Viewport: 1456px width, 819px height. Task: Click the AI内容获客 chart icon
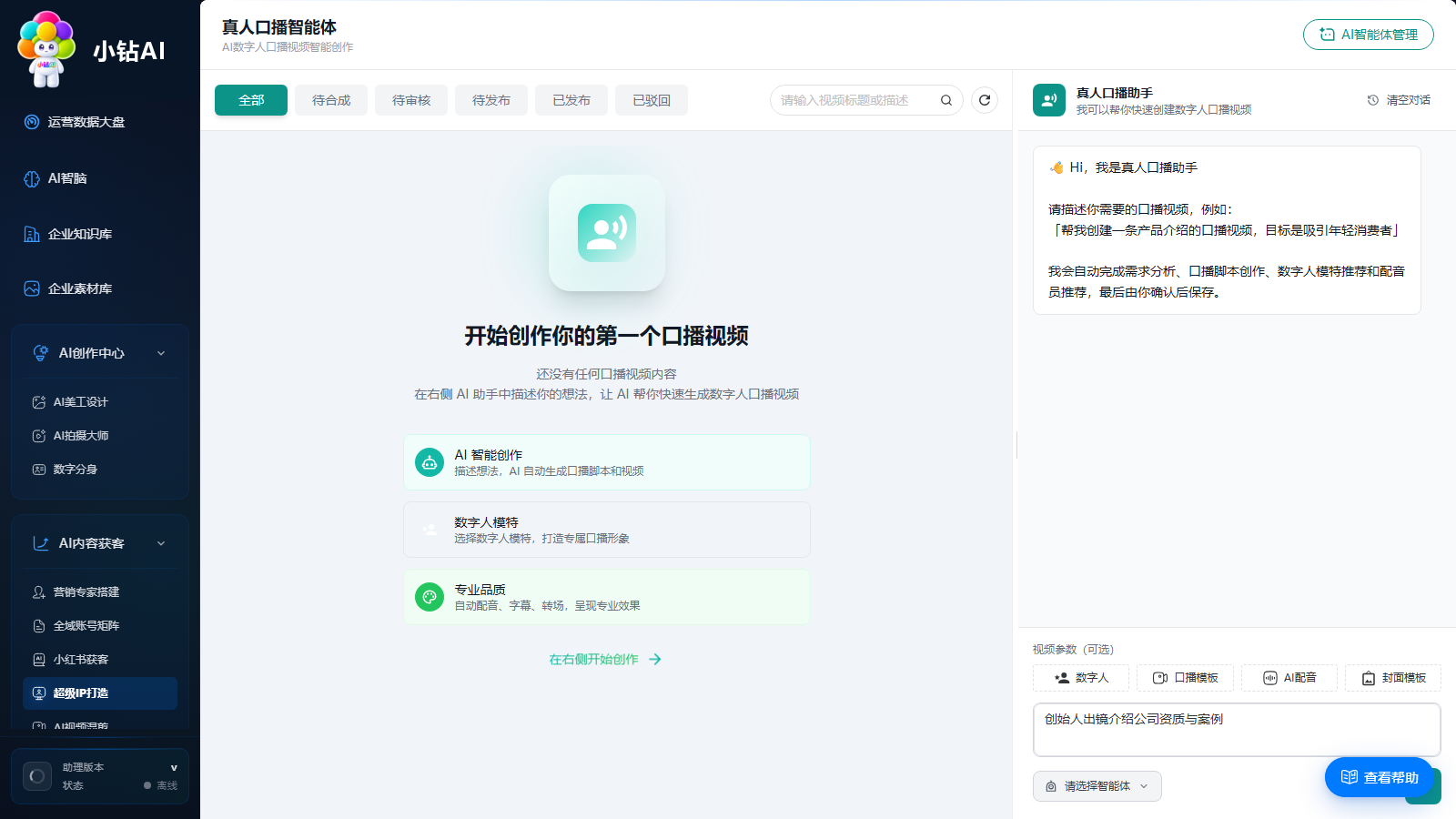[x=41, y=543]
